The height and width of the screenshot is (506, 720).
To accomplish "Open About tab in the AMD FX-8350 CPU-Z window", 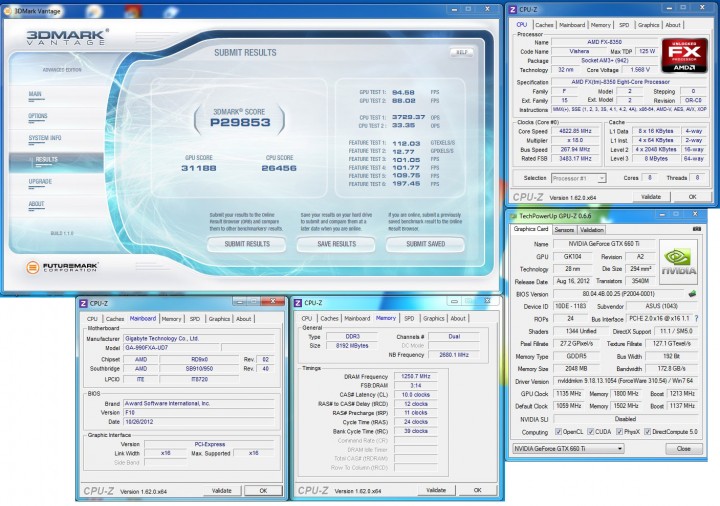I will coord(673,25).
